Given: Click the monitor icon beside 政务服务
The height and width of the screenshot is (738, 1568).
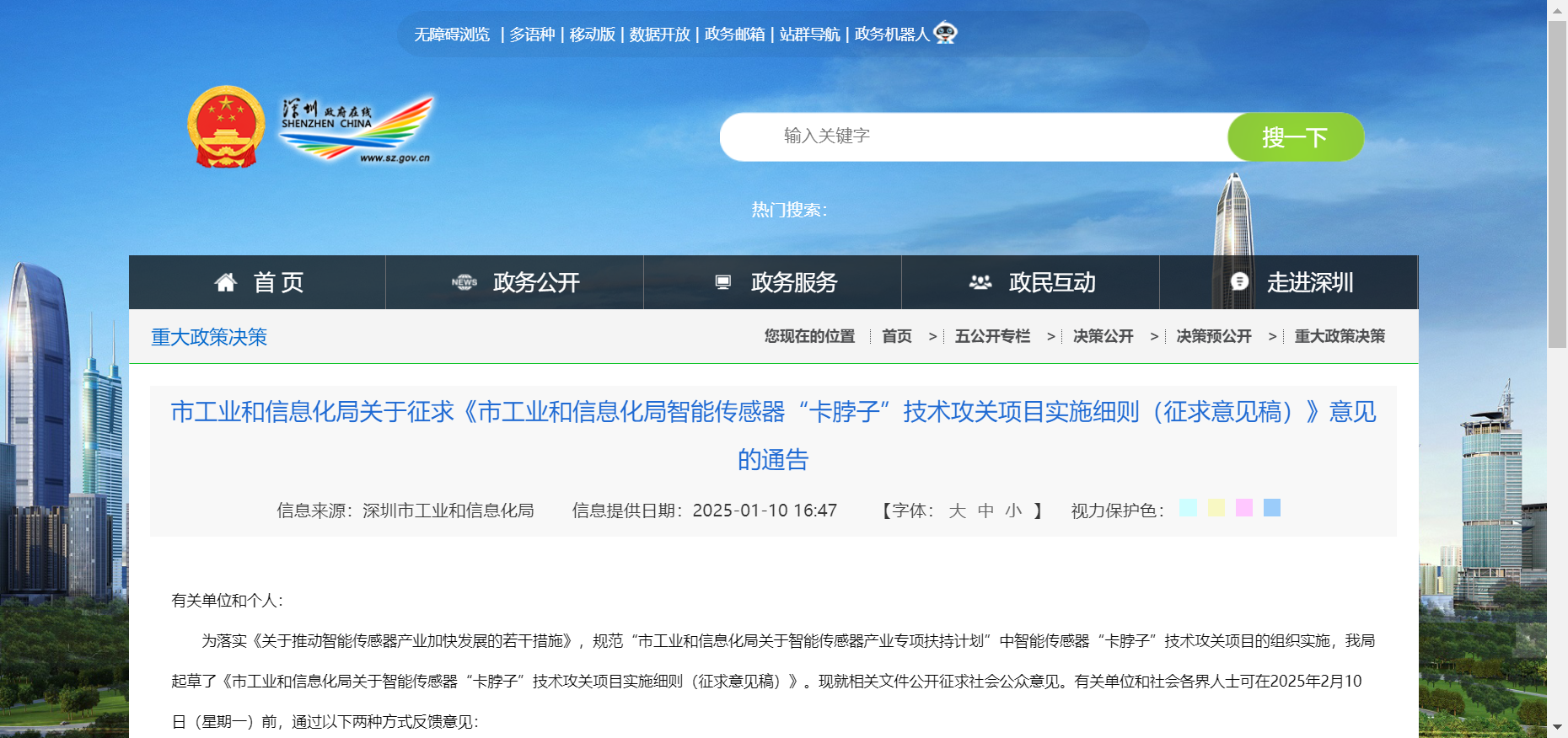Looking at the screenshot, I should tap(722, 282).
